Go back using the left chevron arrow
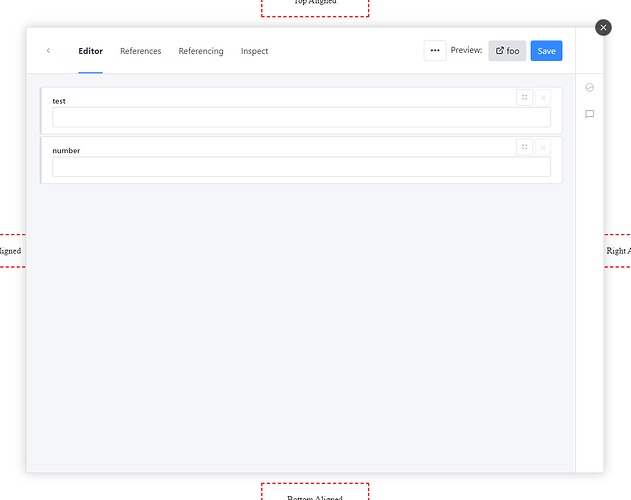This screenshot has width=631, height=500. click(48, 50)
